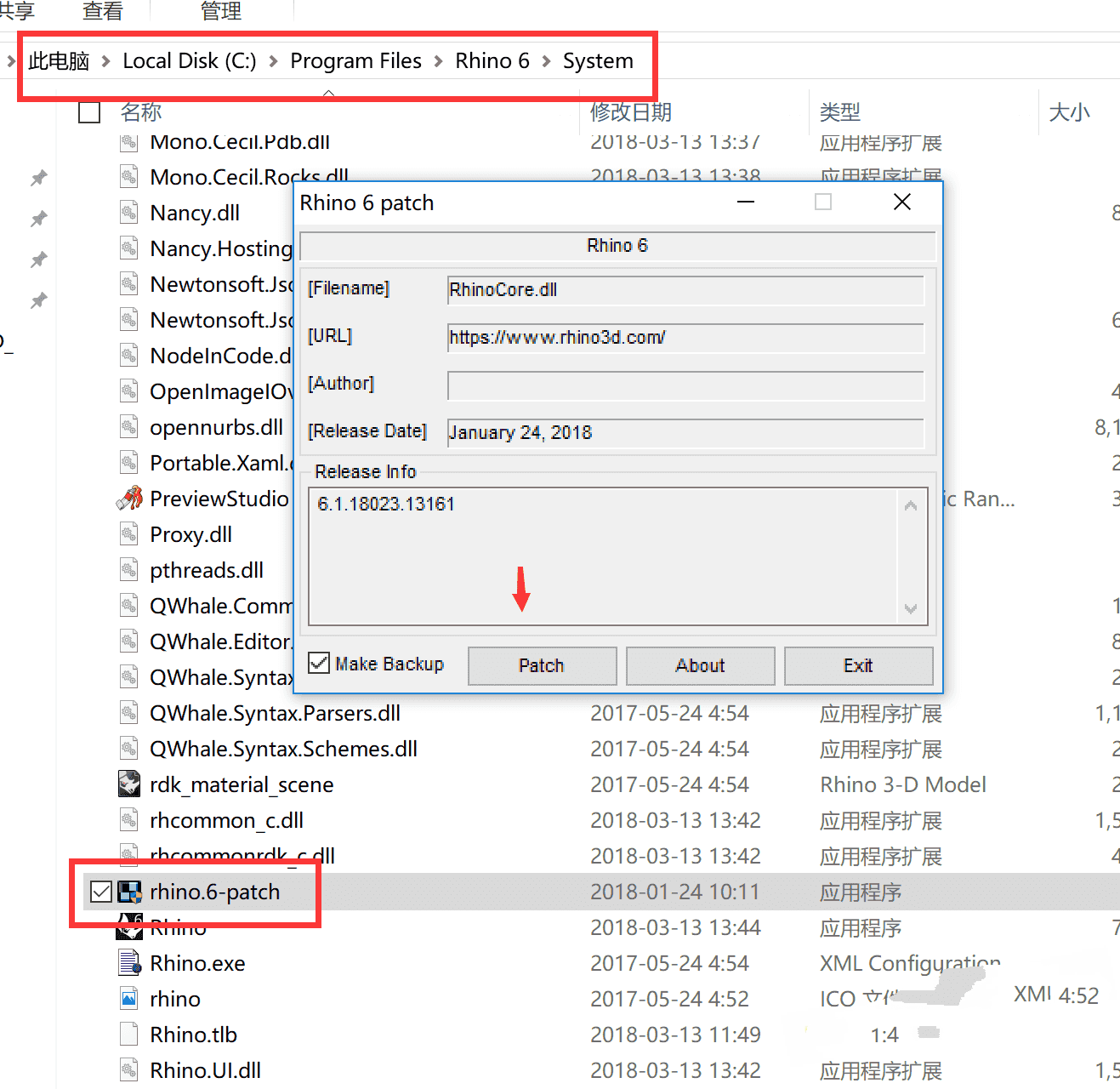Click the Proxy.dll file icon

pos(129,534)
